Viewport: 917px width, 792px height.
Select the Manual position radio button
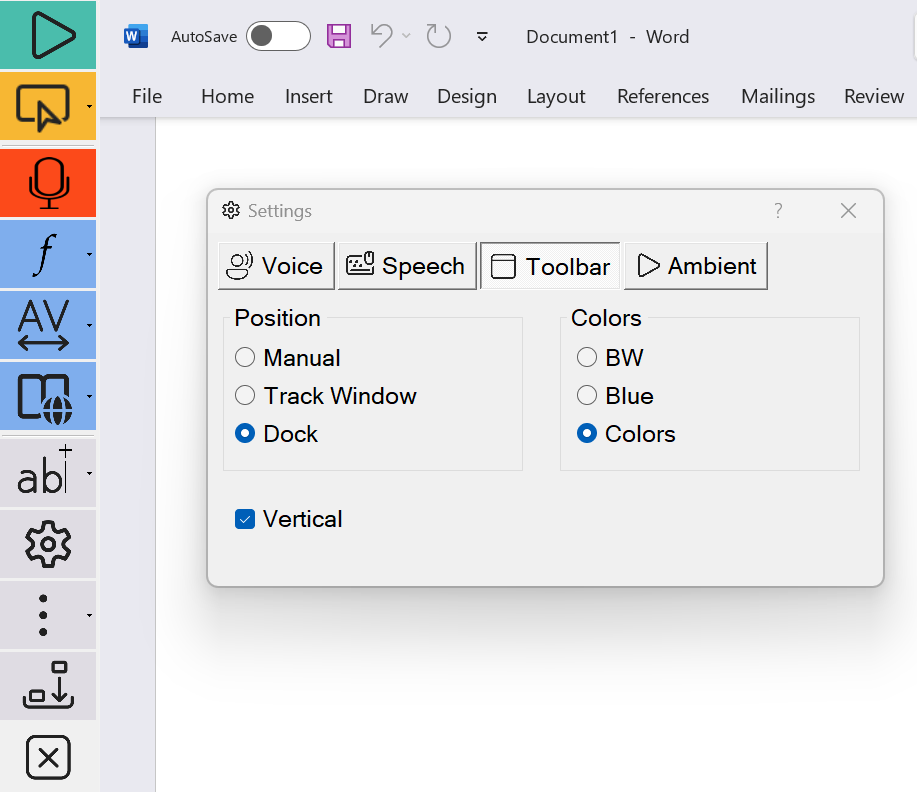(x=244, y=357)
